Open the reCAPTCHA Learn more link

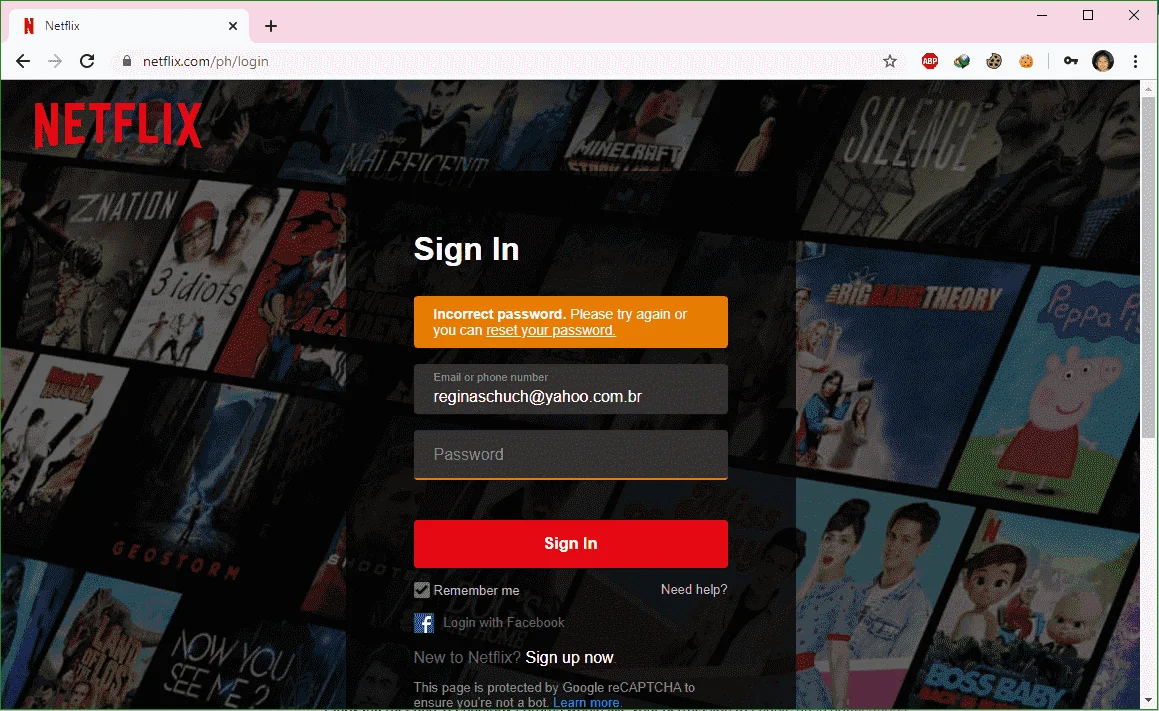(586, 702)
